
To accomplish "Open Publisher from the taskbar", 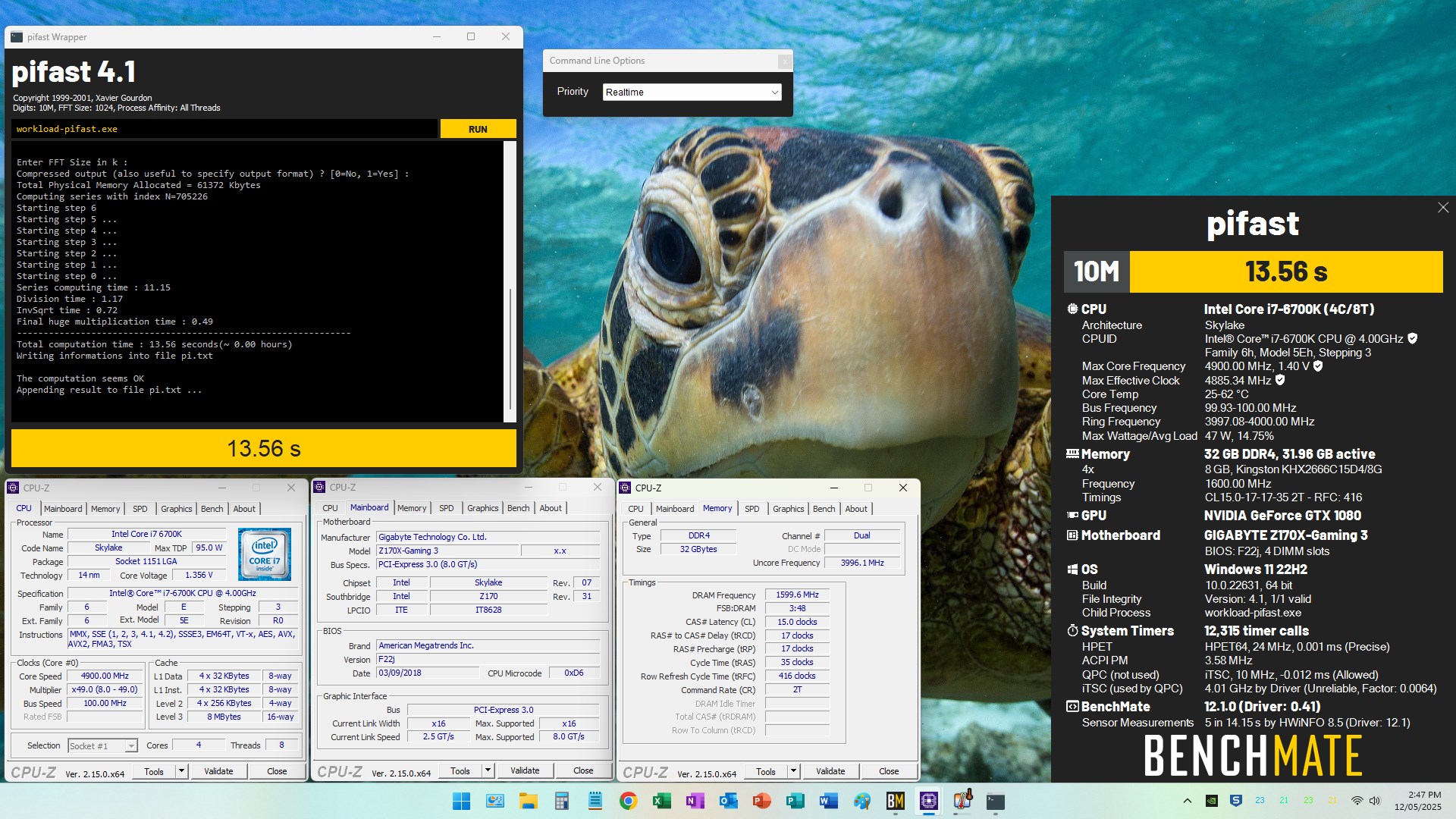I will pyautogui.click(x=795, y=801).
